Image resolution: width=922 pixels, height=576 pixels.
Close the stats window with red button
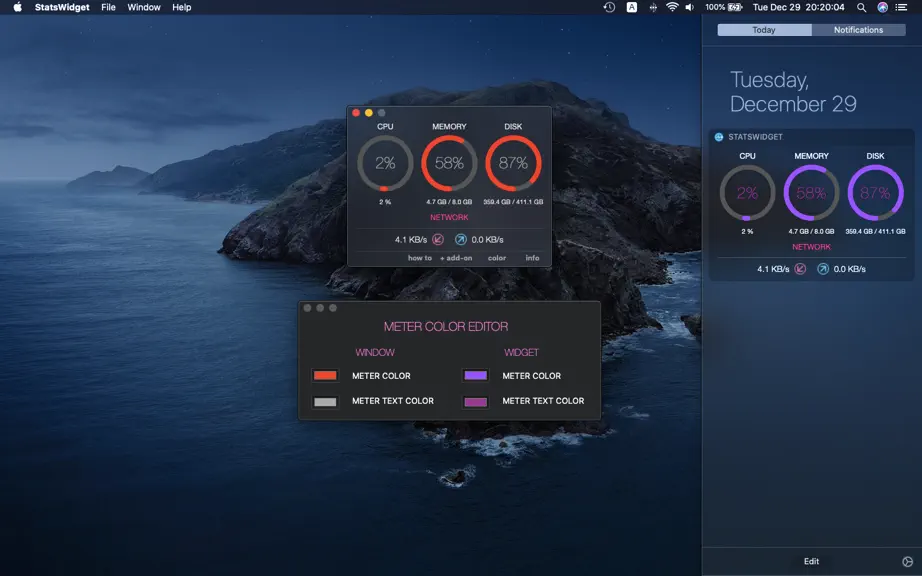(356, 113)
